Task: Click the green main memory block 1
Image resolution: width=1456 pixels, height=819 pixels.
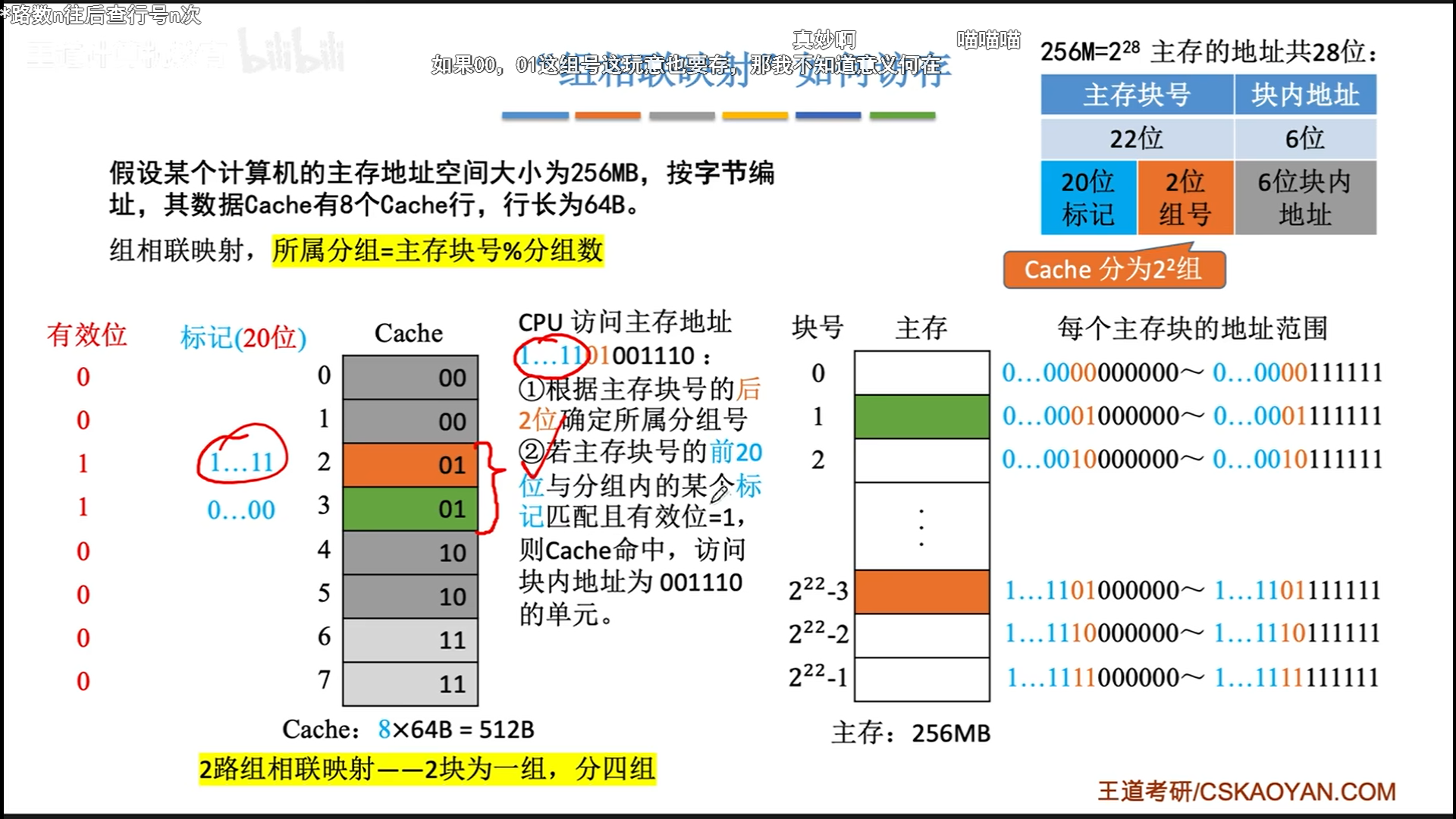Action: tap(921, 416)
